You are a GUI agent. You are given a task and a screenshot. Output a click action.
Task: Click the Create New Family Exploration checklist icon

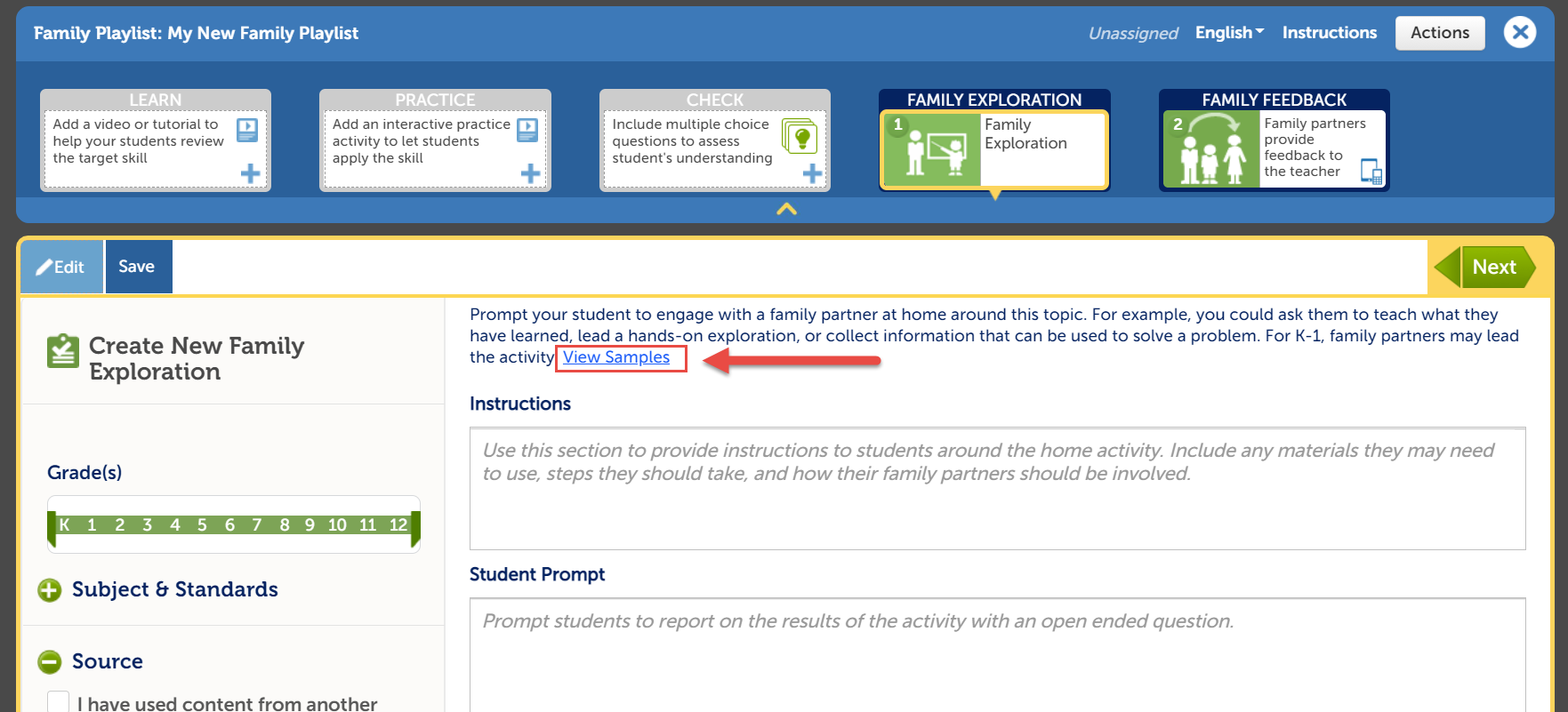coord(63,351)
